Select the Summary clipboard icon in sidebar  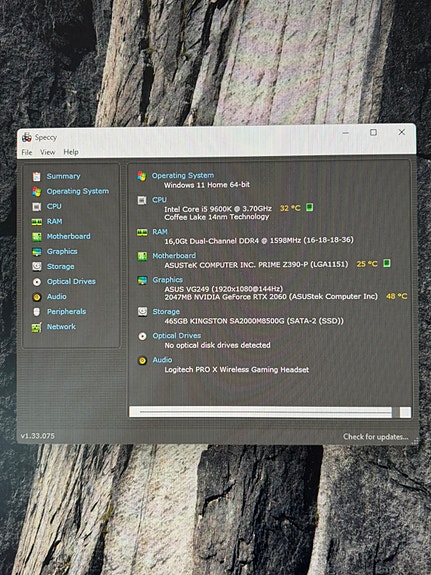pyautogui.click(x=36, y=176)
